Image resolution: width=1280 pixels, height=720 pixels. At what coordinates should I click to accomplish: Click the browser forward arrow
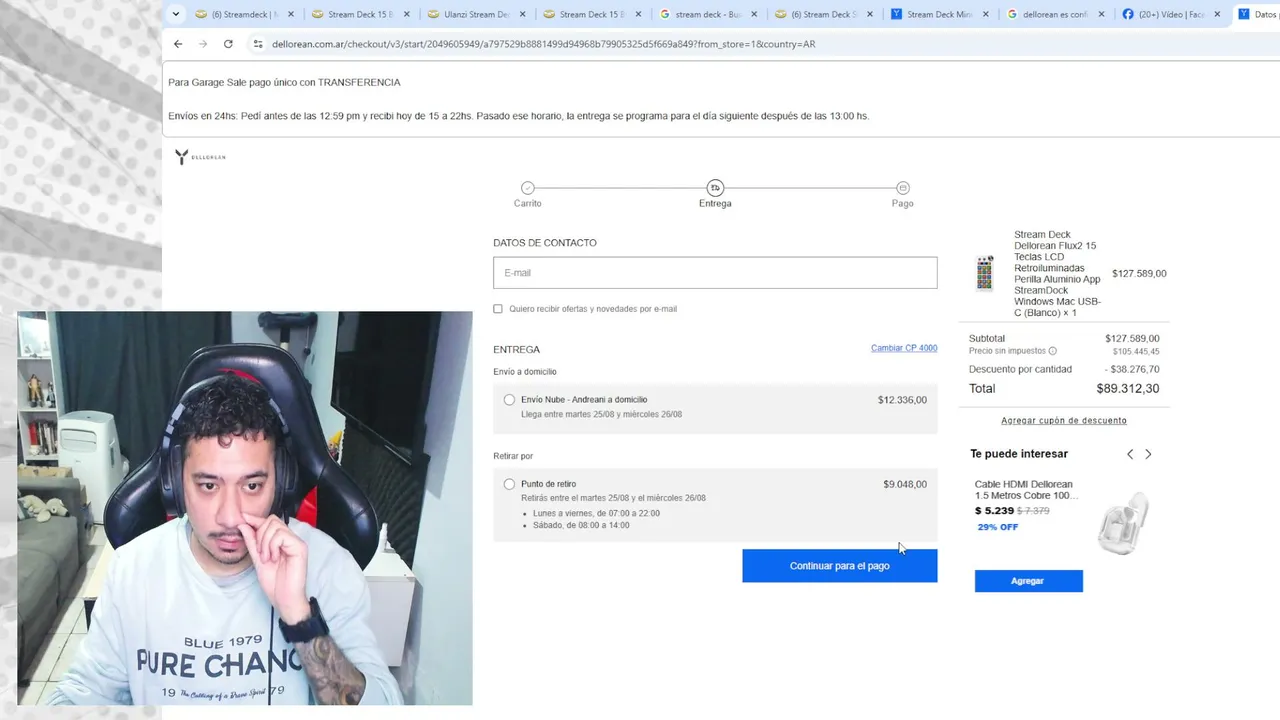point(203,44)
